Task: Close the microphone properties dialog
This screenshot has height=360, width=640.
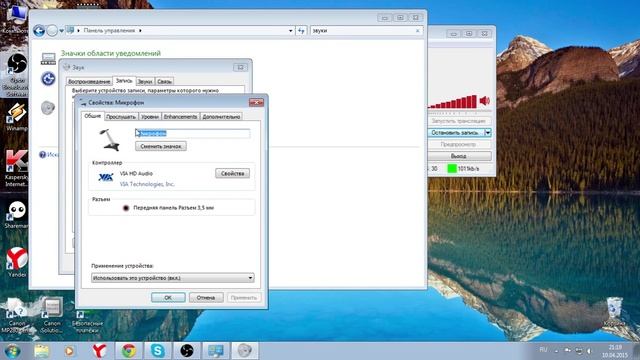Action: (x=256, y=102)
